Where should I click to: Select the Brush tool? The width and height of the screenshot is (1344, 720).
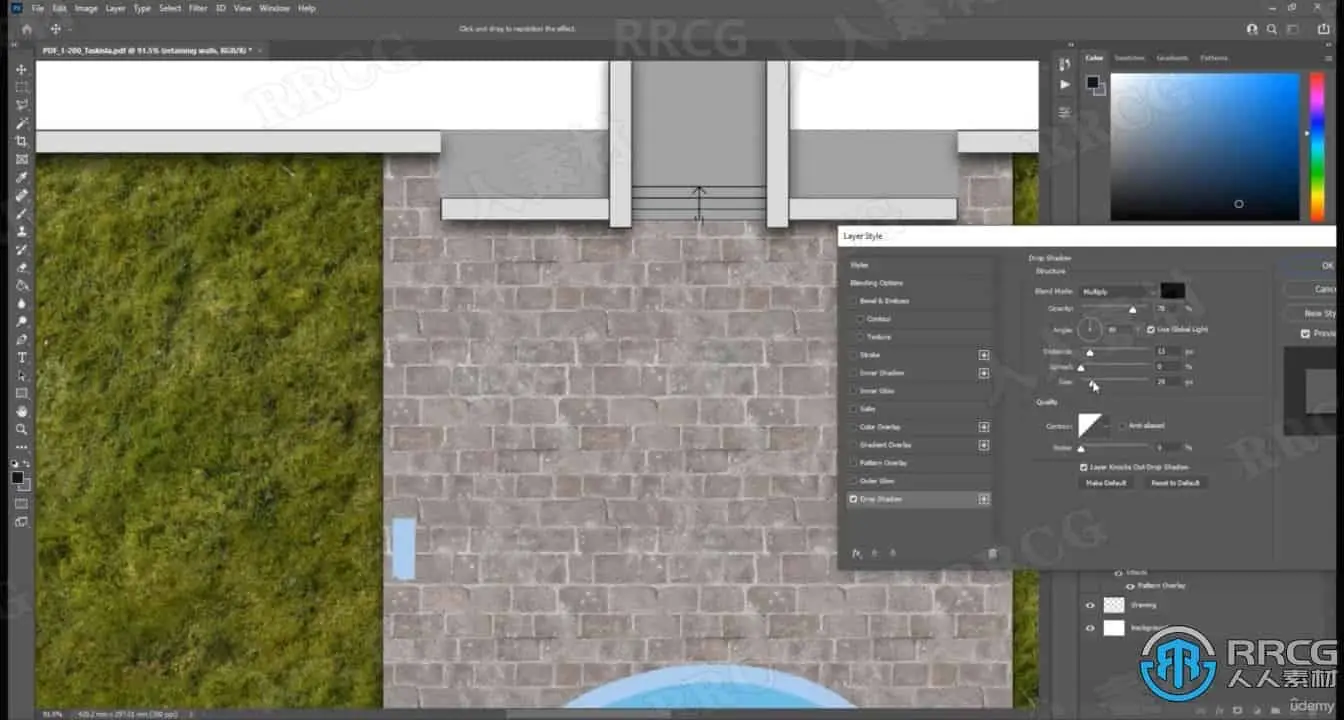tap(22, 213)
